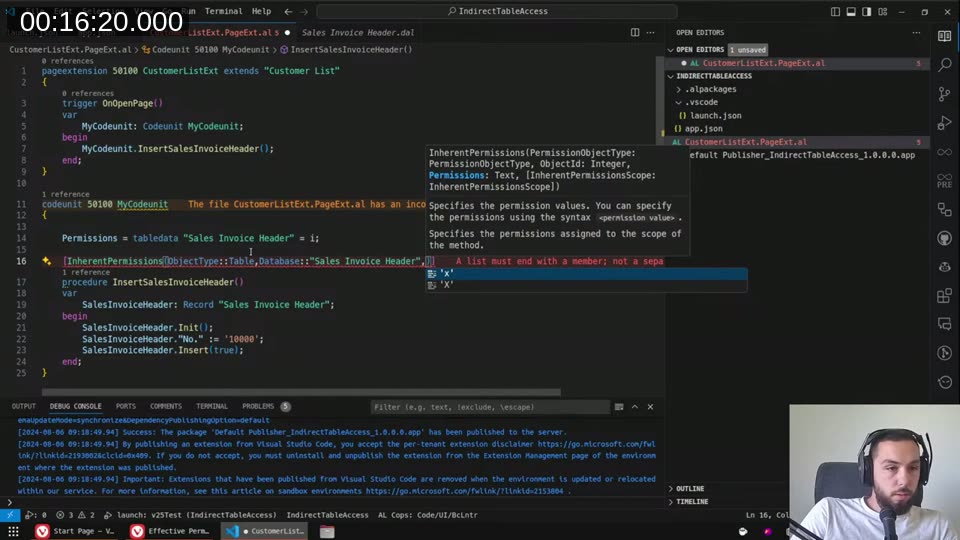Open the Source Control view
The width and height of the screenshot is (960, 540).
click(944, 94)
